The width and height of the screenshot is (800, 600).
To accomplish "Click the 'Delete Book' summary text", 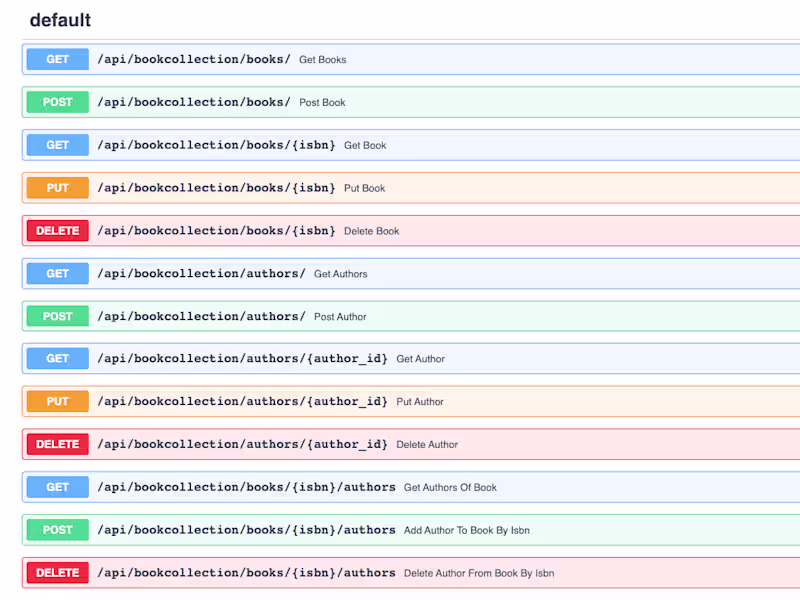I will 371,231.
